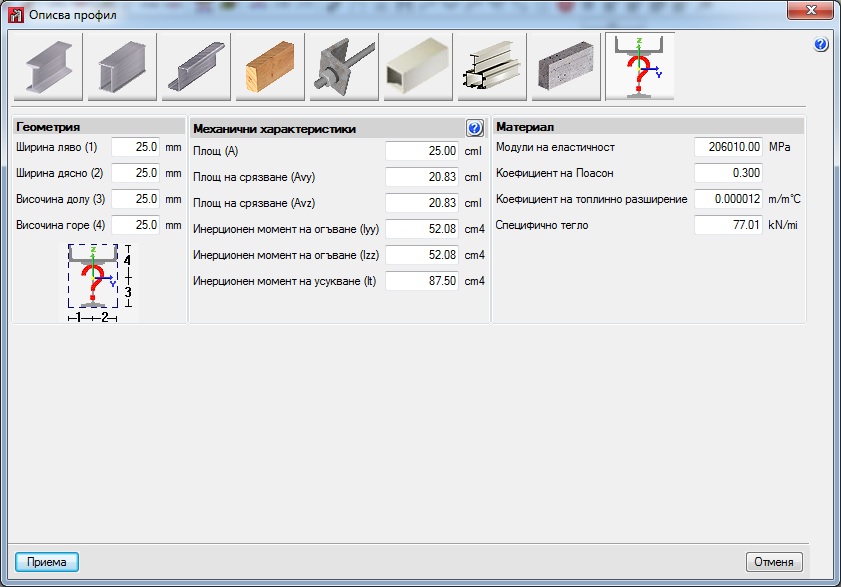Click the Материал section header
The height and width of the screenshot is (587, 841).
[x=649, y=127]
